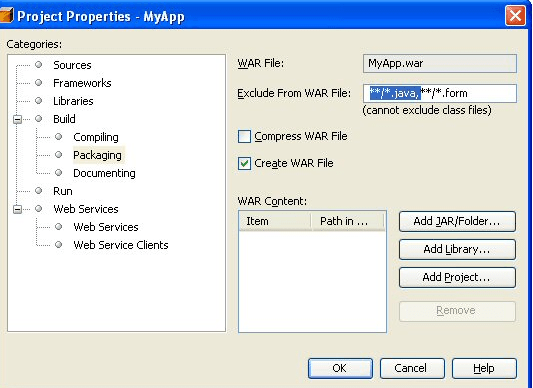
Task: Select the Libraries category
Action: click(x=73, y=101)
